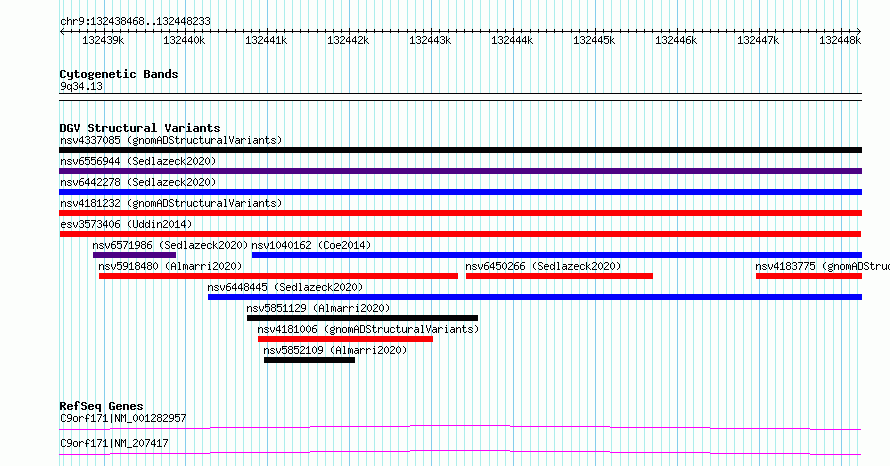Screen dimensions: 890x466
Task: Click the nsv1040162 (Coe2014) label
Action: tap(311, 245)
